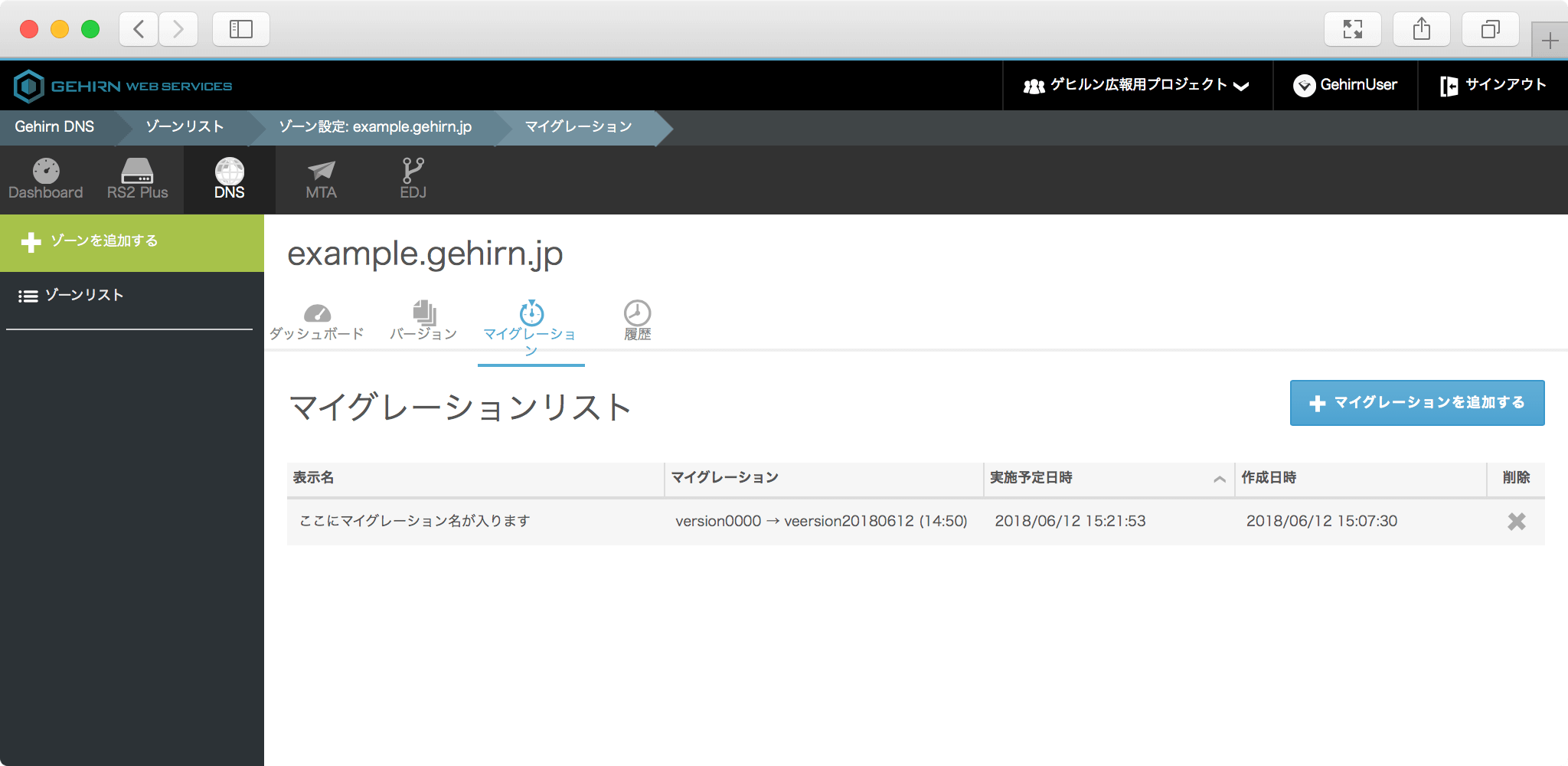Click the サインアウト sign out link
The height and width of the screenshot is (766, 1568).
[1493, 85]
